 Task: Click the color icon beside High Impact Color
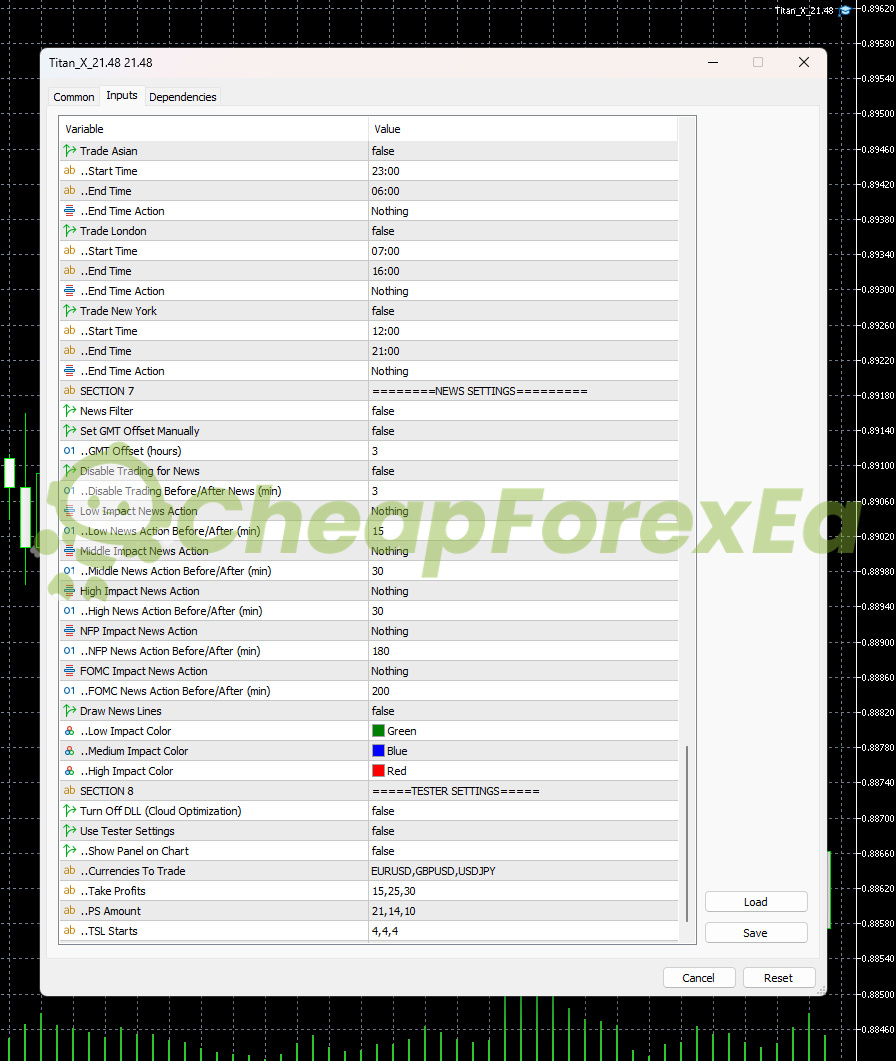(x=70, y=771)
